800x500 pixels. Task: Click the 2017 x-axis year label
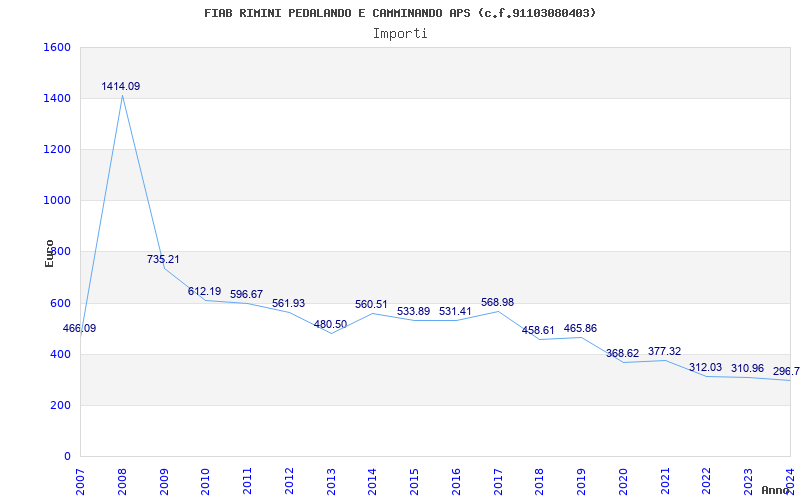[x=498, y=481]
